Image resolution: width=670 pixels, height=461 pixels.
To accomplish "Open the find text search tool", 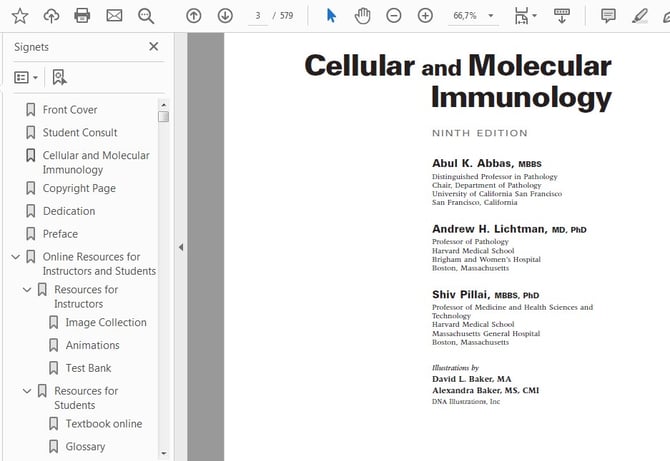I will 146,16.
